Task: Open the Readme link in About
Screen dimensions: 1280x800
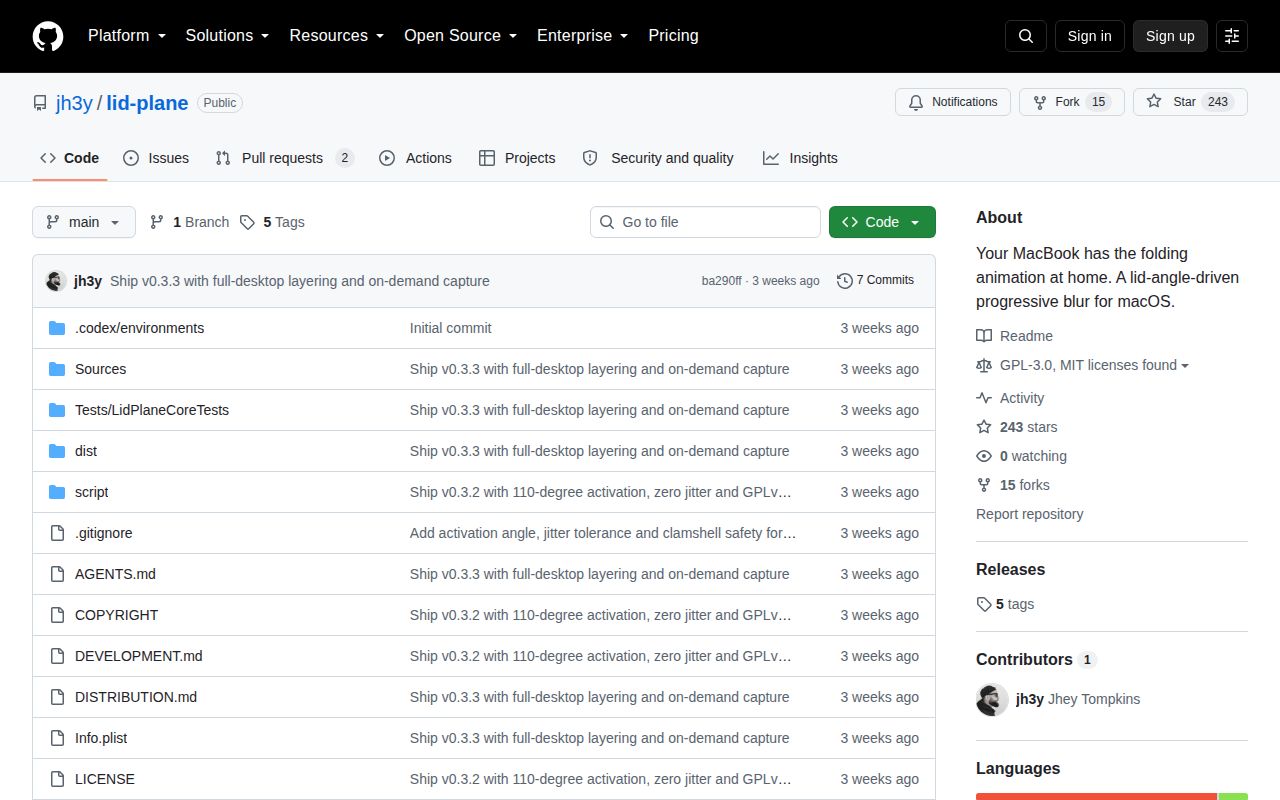Action: click(x=1014, y=336)
